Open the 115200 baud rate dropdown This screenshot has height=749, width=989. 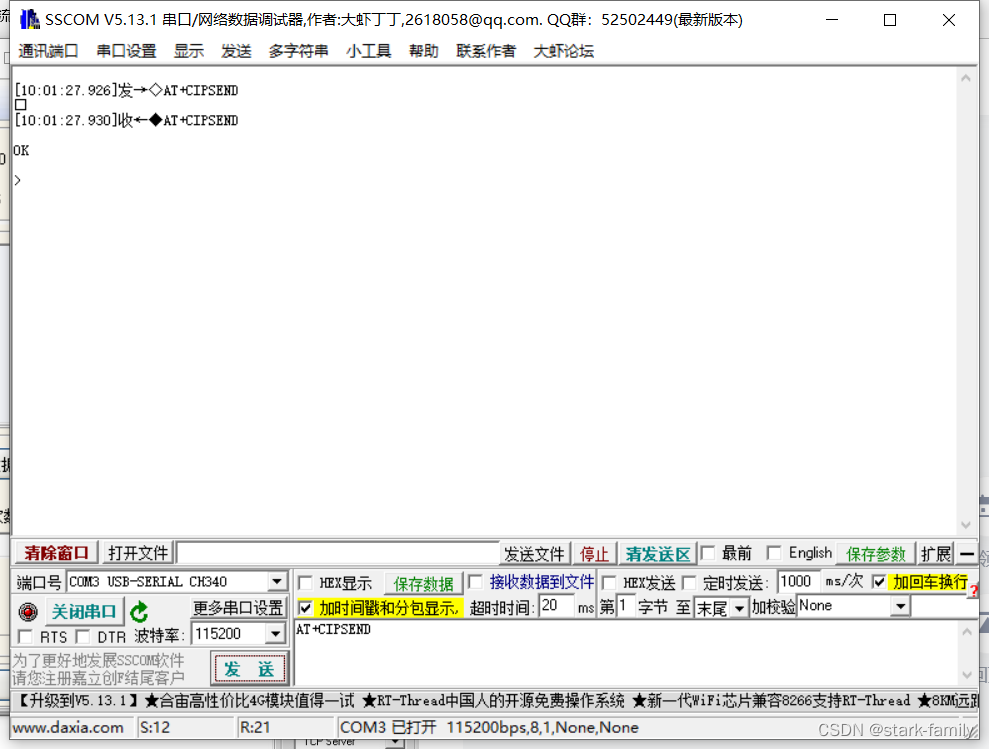pos(277,632)
